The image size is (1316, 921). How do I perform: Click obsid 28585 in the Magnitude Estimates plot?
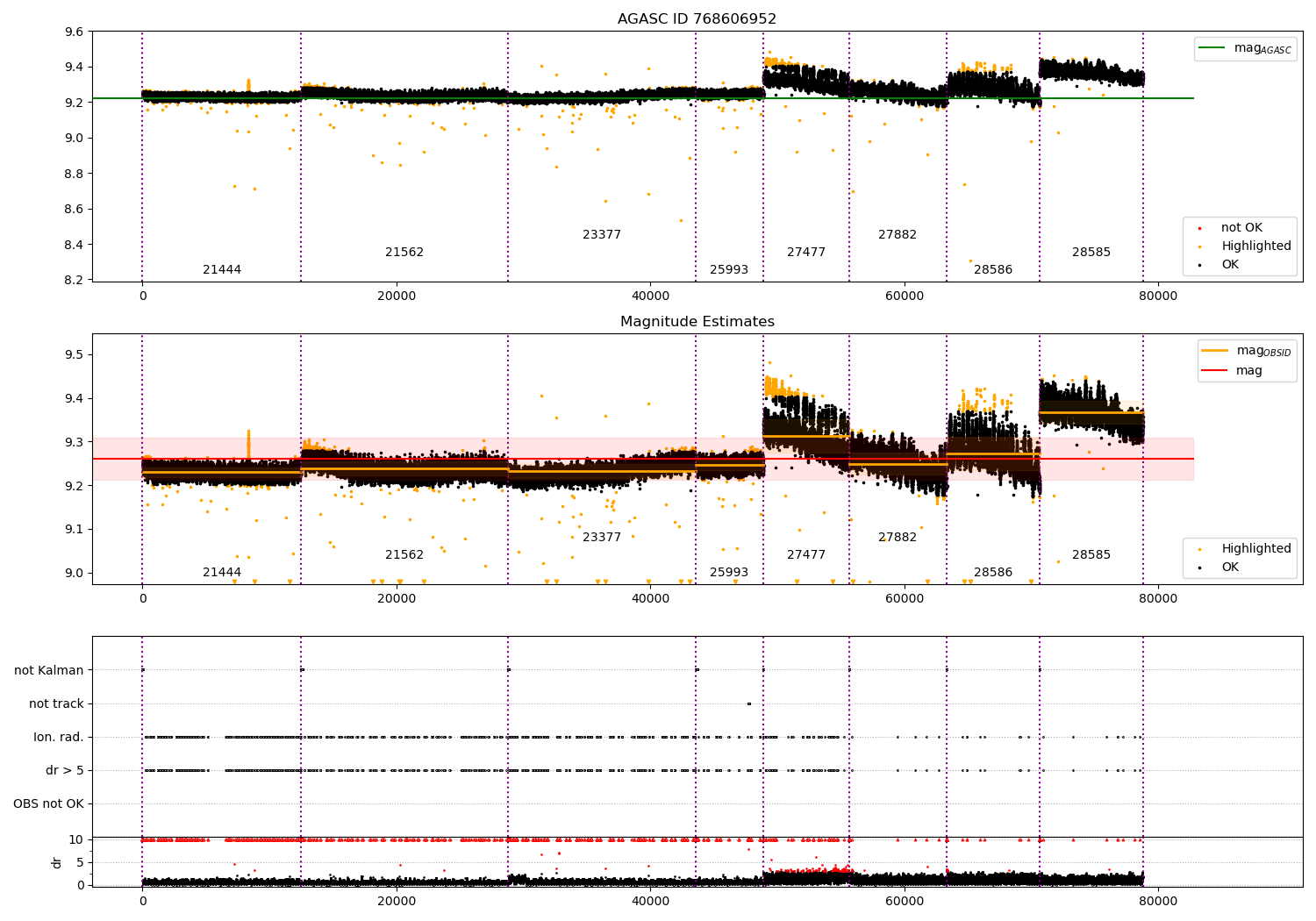(1091, 555)
